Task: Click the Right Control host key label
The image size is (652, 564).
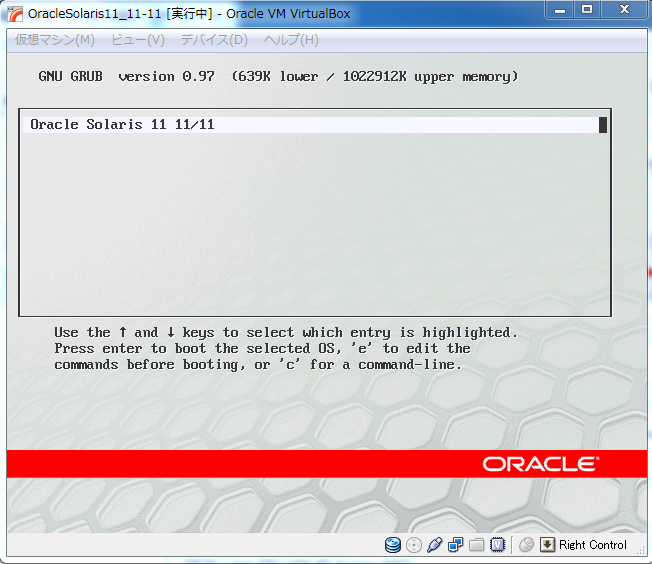Action: [593, 545]
